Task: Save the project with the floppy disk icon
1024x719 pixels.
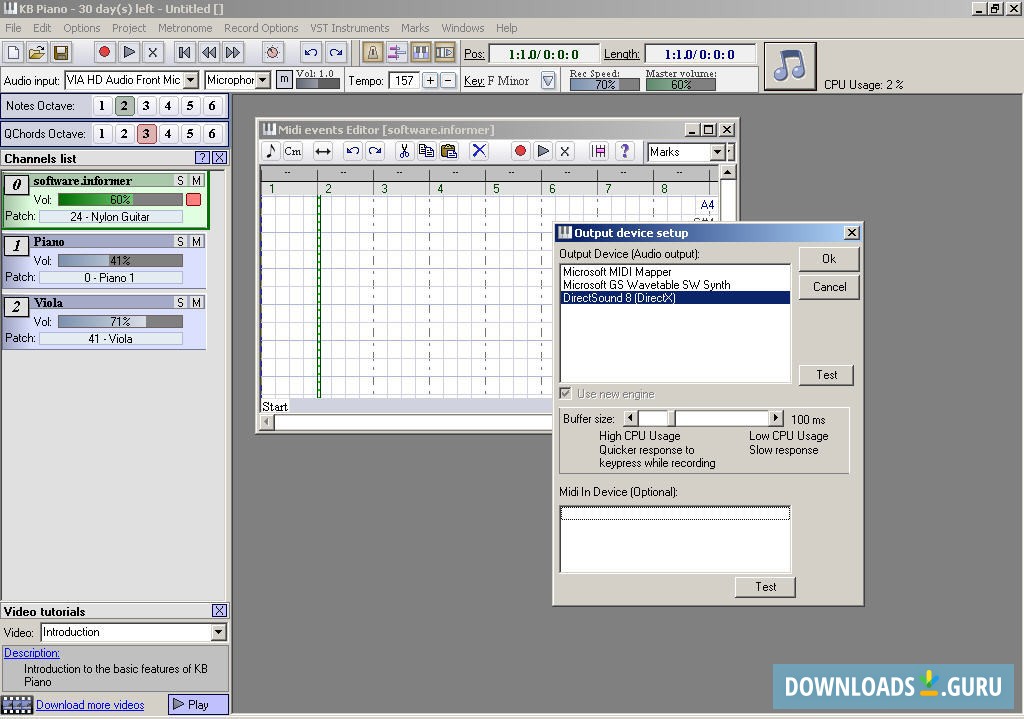Action: pyautogui.click(x=60, y=52)
